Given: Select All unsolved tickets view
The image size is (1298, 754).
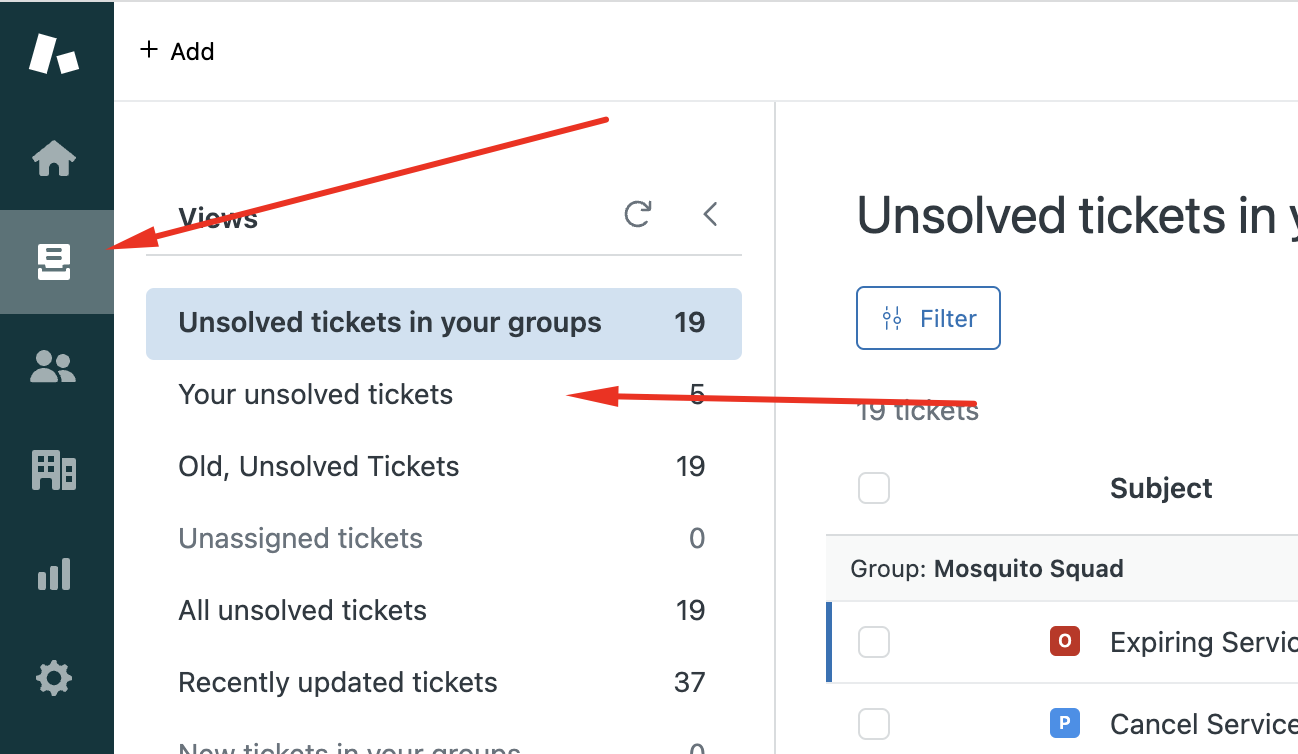Looking at the screenshot, I should pos(302,611).
